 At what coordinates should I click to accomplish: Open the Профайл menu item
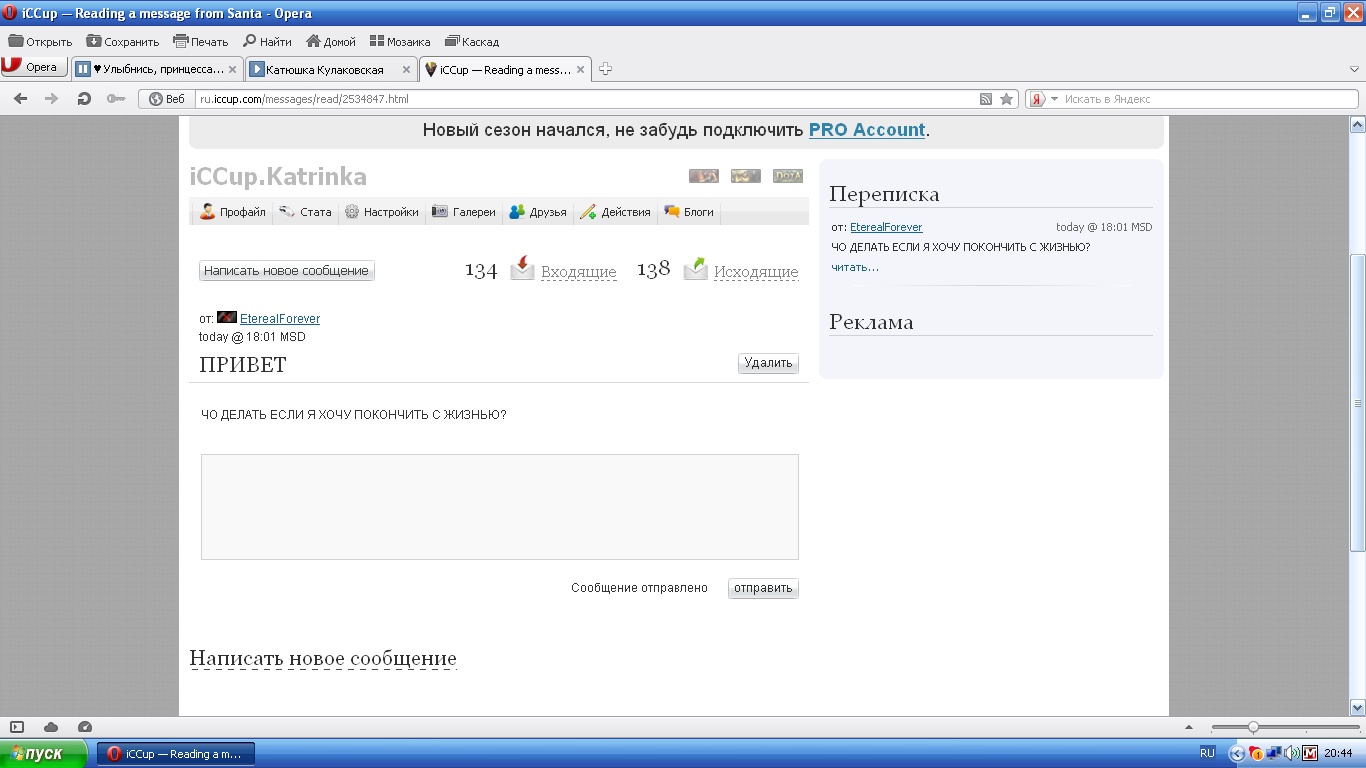[232, 212]
